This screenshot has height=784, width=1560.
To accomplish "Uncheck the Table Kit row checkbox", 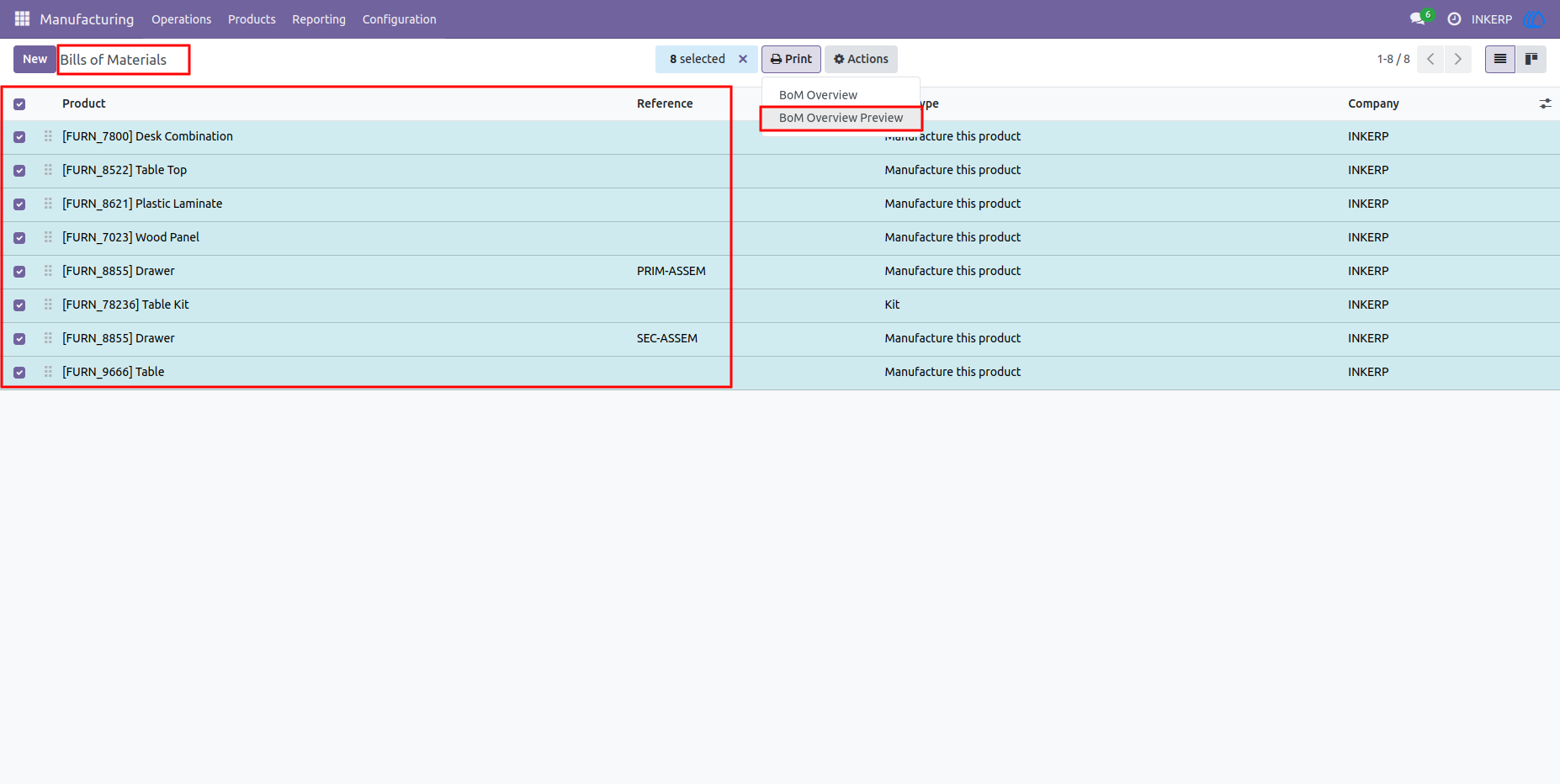I will [19, 305].
